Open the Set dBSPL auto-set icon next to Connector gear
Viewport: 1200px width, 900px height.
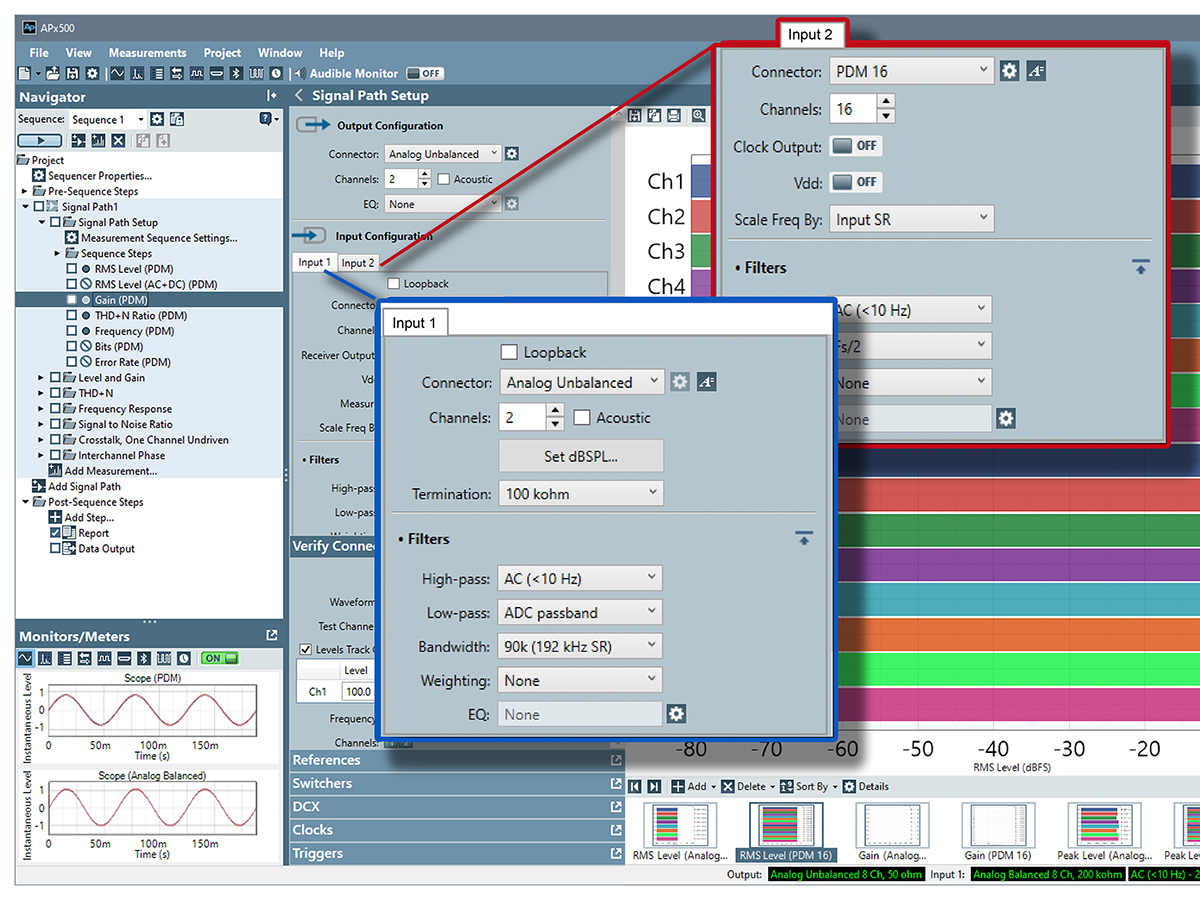pyautogui.click(x=707, y=382)
